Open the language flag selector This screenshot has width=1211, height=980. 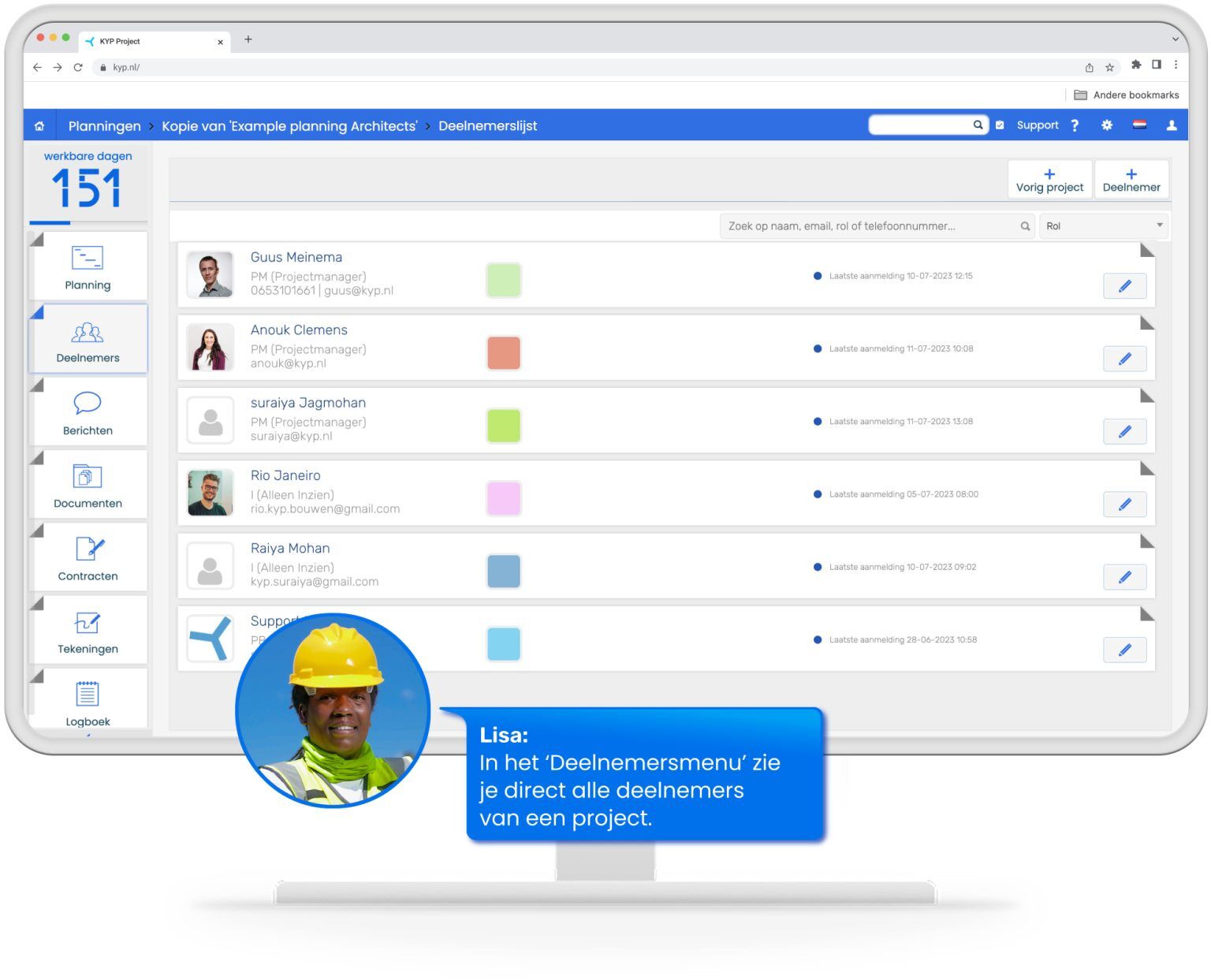tap(1139, 125)
